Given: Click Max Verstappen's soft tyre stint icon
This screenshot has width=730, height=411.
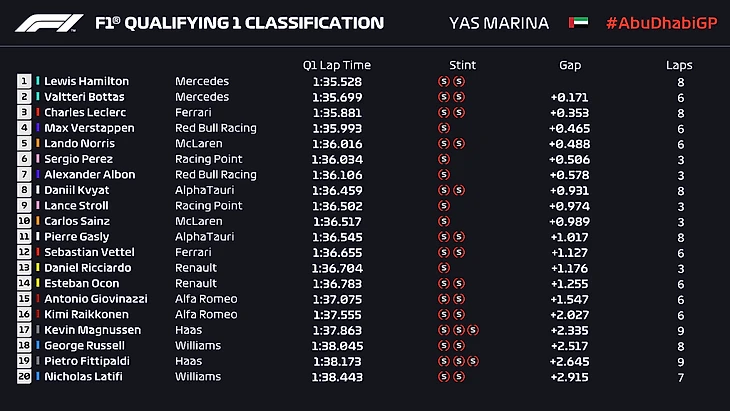Looking at the screenshot, I should click(x=443, y=128).
